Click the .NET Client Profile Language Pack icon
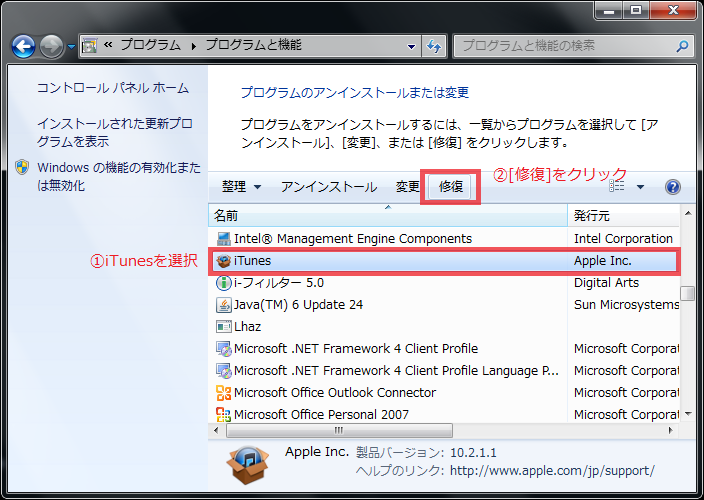 click(224, 371)
